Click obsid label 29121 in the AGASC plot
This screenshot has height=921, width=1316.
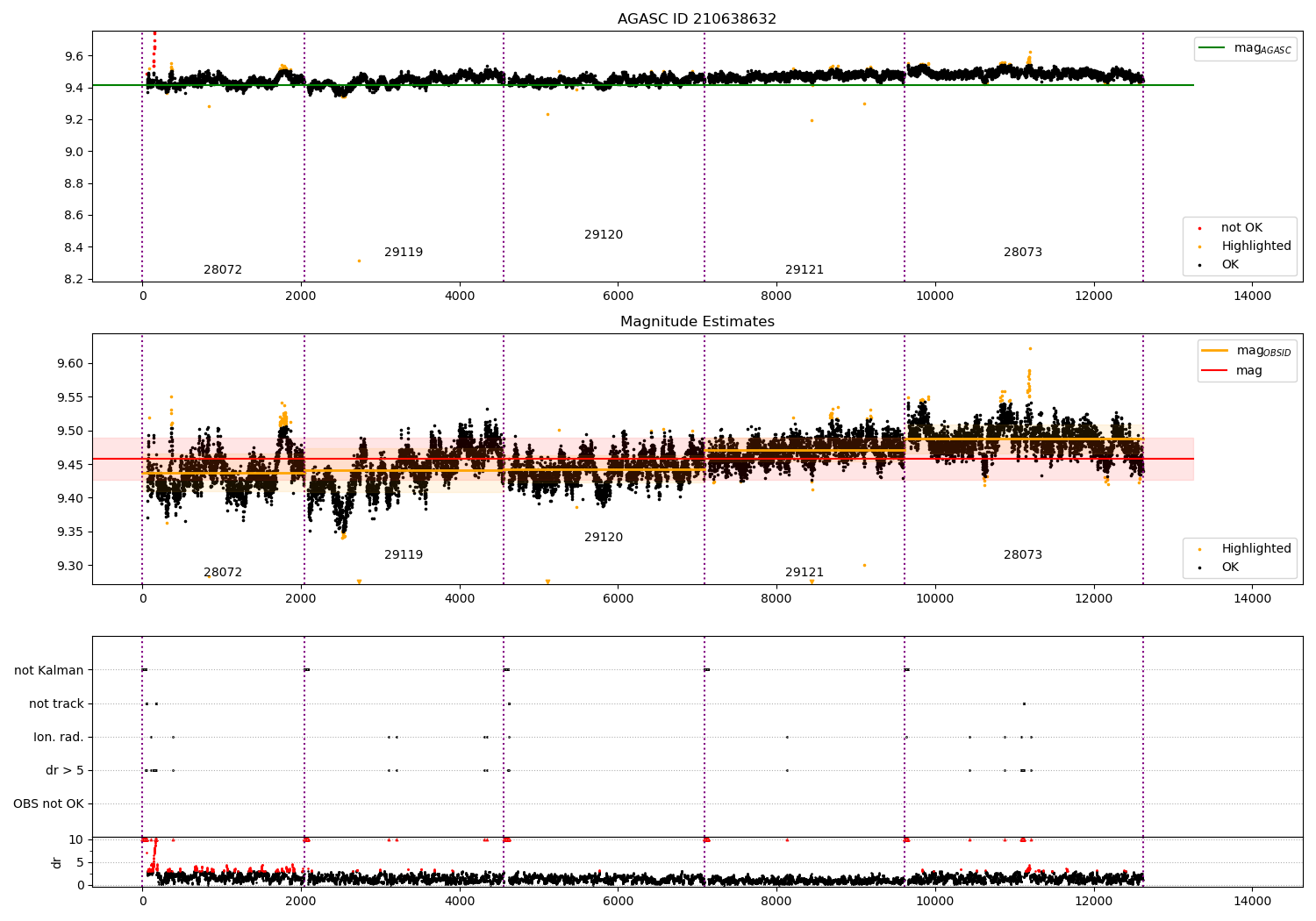tap(805, 269)
